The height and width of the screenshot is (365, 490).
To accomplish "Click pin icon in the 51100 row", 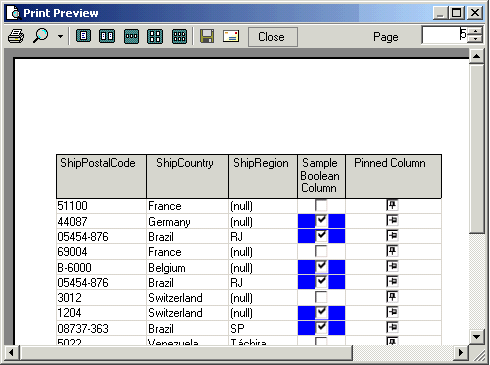I will 392,205.
